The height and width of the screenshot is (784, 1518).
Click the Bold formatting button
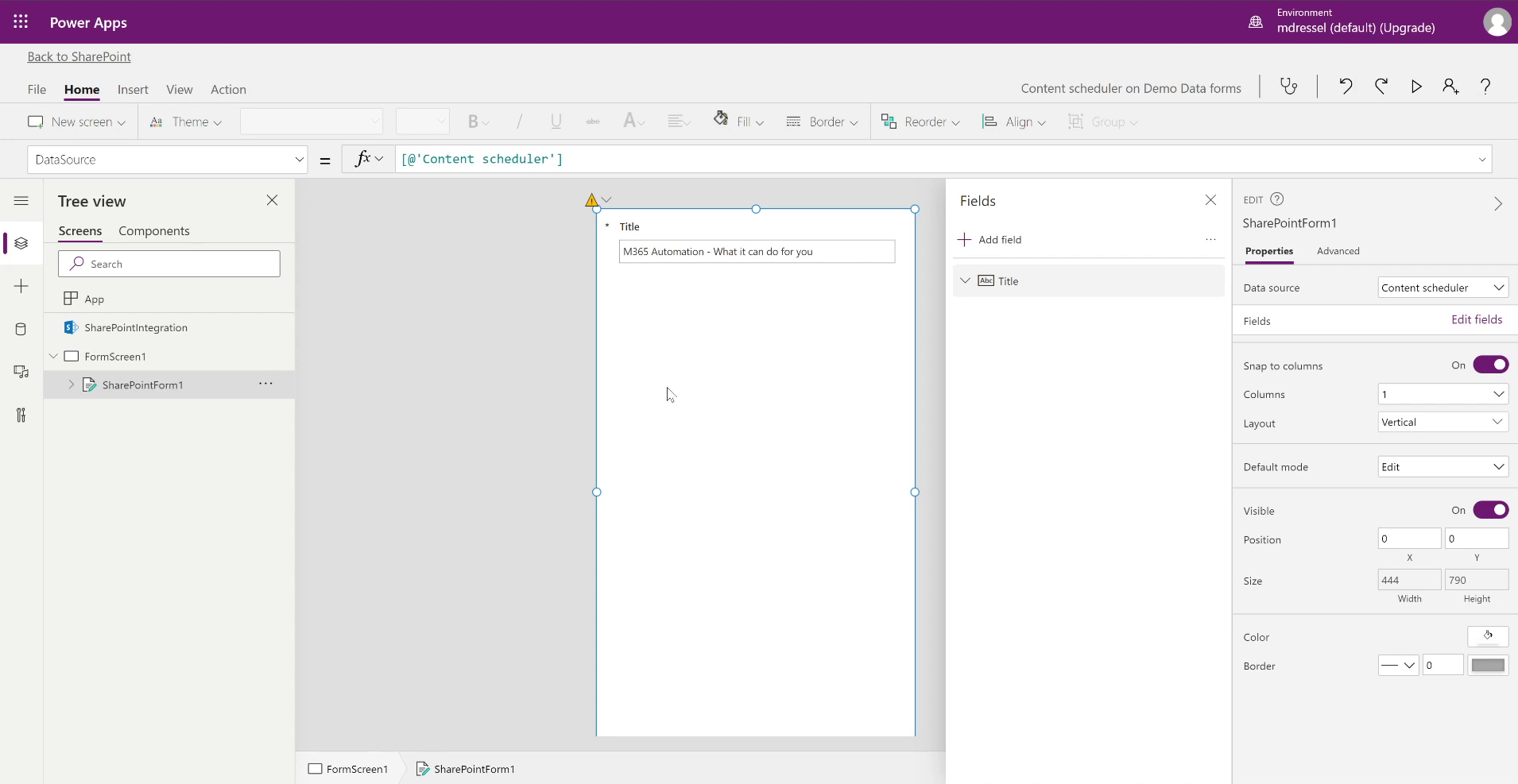point(478,122)
